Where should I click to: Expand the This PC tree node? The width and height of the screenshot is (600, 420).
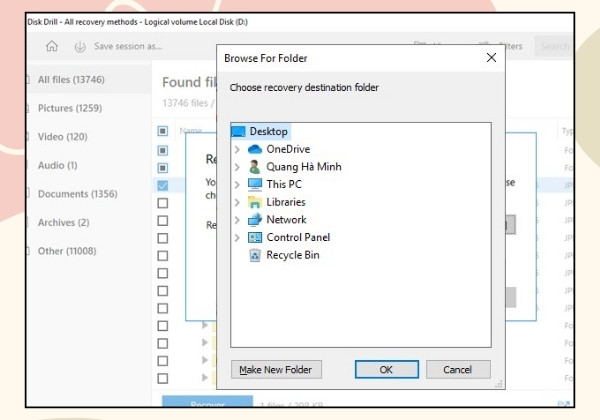[237, 184]
